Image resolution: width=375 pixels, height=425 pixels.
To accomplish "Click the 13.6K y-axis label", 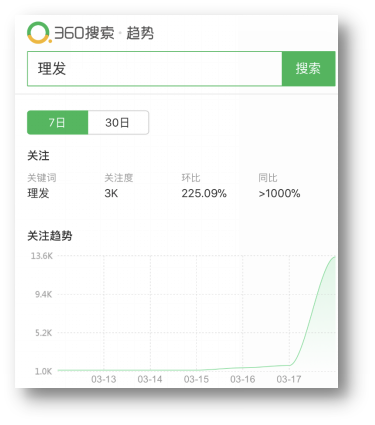I will (x=42, y=256).
